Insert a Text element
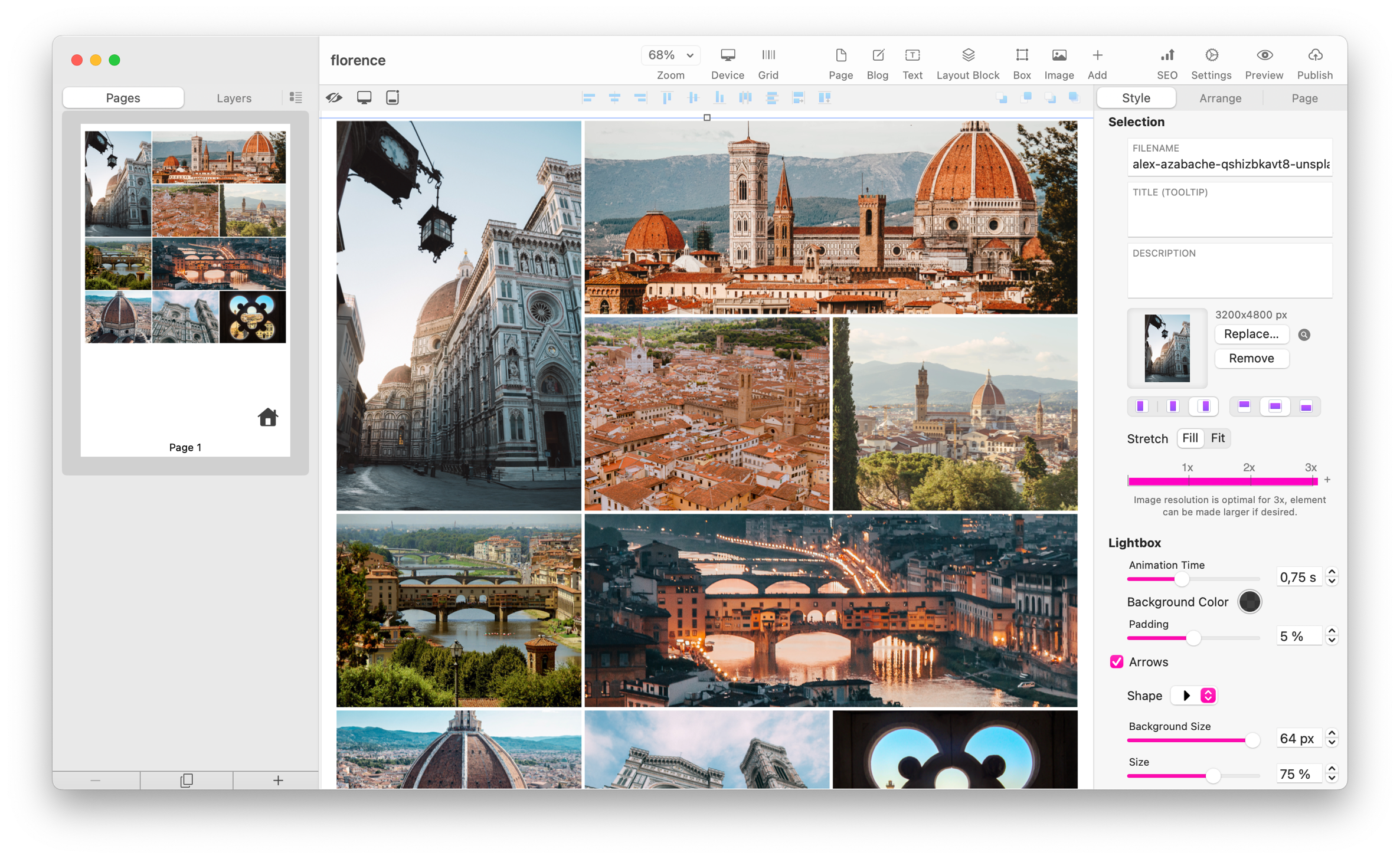Screen dimensions: 1400x859 [912, 64]
